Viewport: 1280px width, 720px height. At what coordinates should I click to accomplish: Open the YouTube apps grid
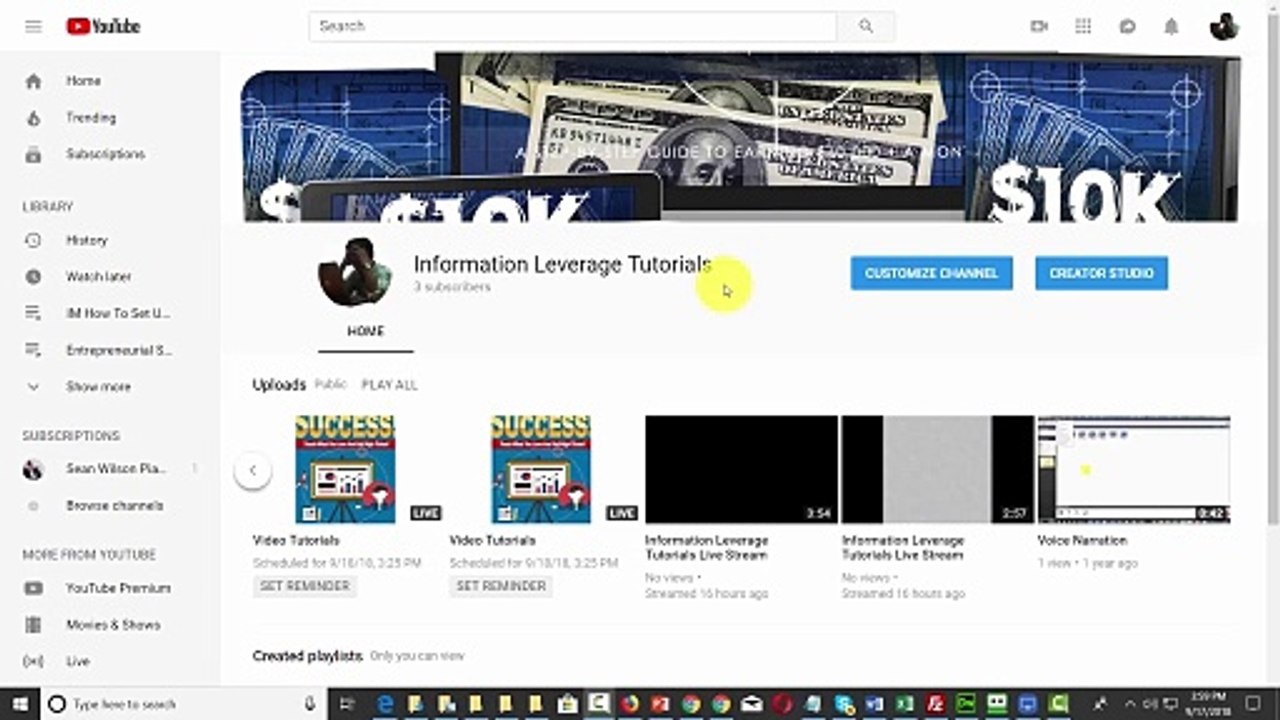pyautogui.click(x=1083, y=26)
